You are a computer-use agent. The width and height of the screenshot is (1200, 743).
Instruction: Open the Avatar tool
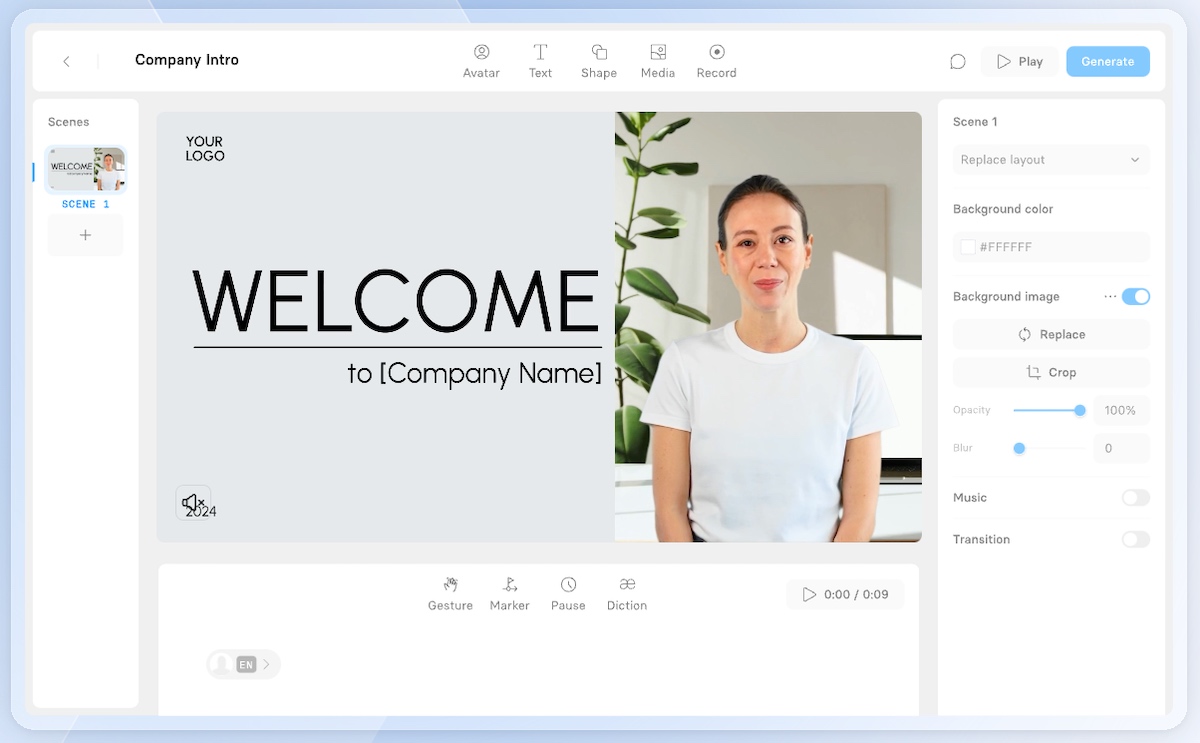481,61
